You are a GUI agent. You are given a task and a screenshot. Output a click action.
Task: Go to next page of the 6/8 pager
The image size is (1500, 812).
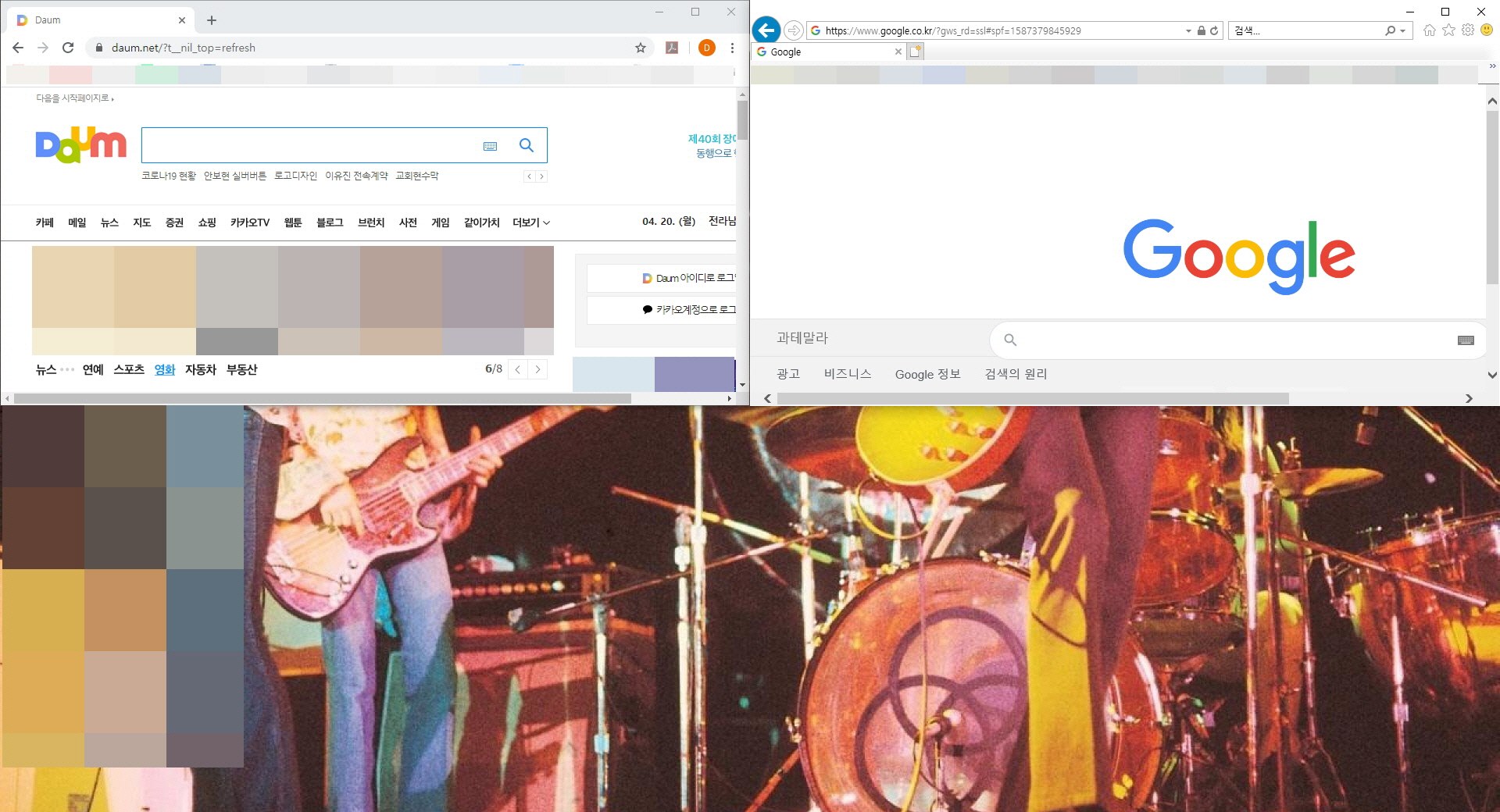click(x=537, y=369)
